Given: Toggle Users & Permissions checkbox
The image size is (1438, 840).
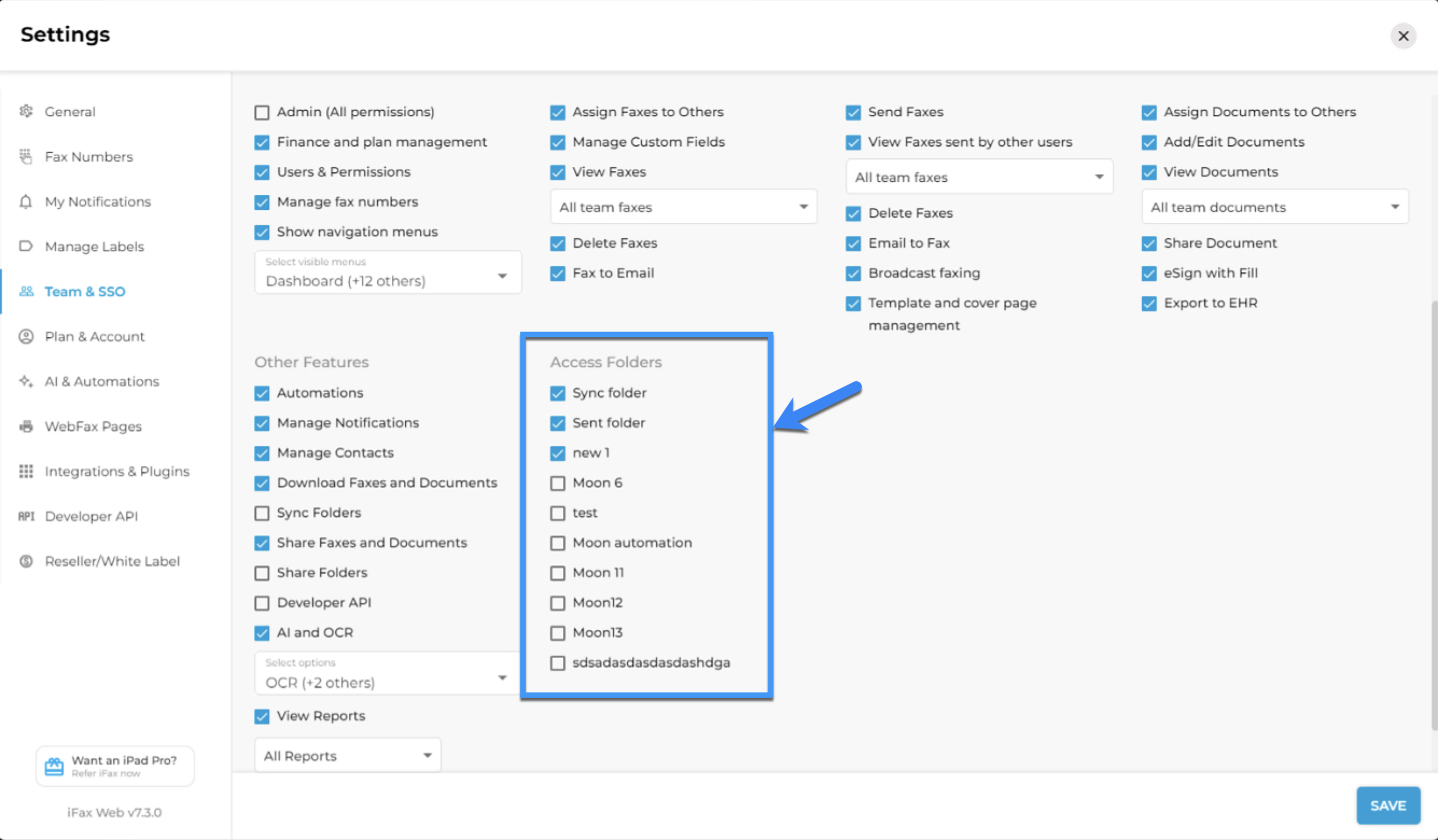Looking at the screenshot, I should (262, 172).
